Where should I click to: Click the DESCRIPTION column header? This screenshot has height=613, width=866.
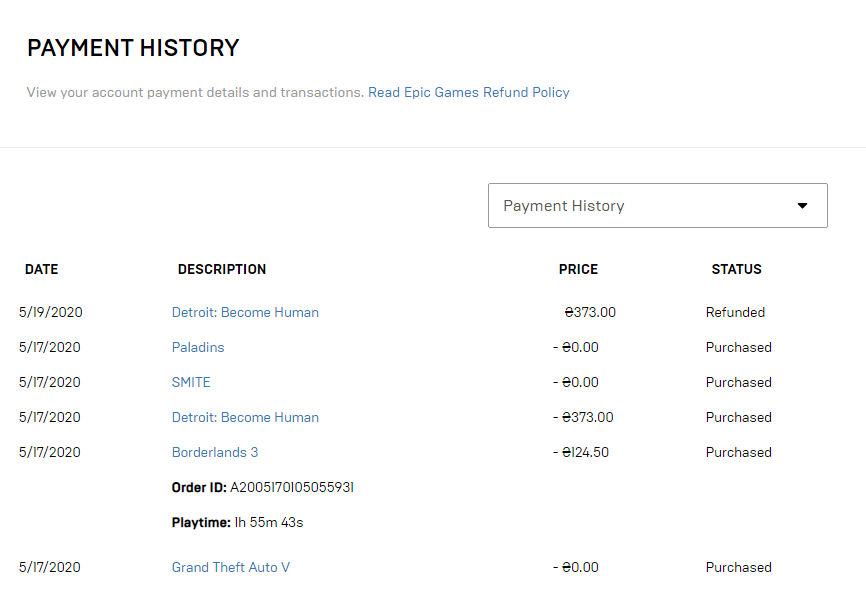[222, 269]
